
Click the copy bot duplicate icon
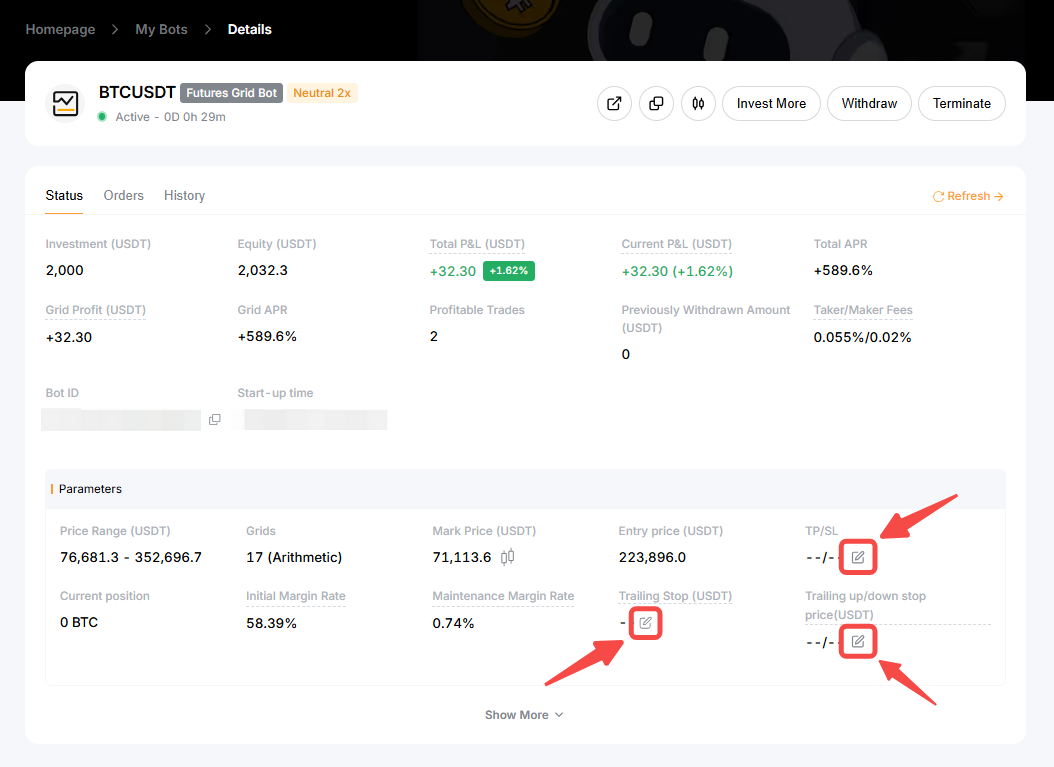click(656, 103)
